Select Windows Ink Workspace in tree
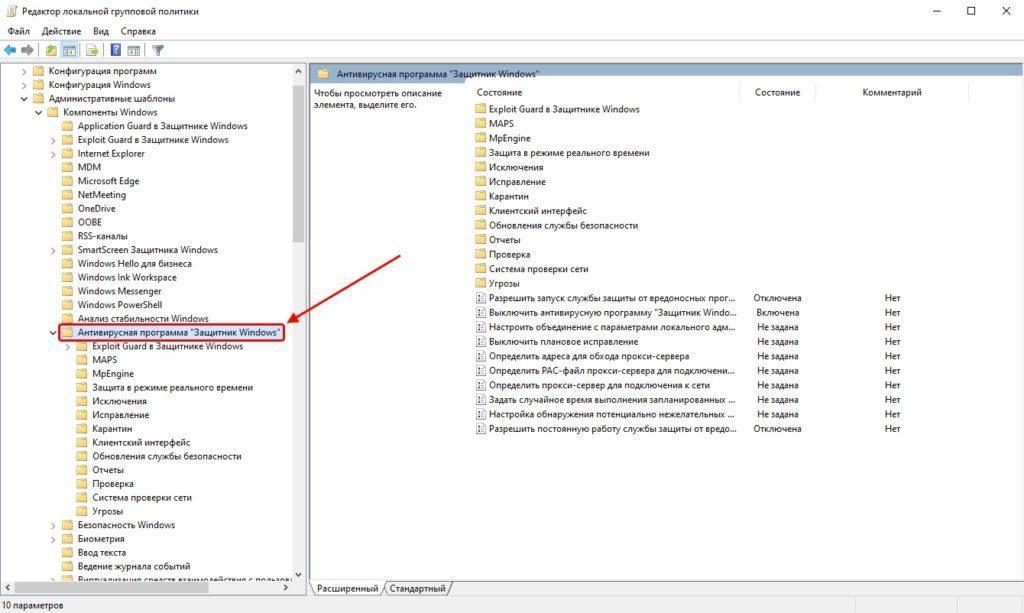This screenshot has height=613, width=1024. point(127,277)
